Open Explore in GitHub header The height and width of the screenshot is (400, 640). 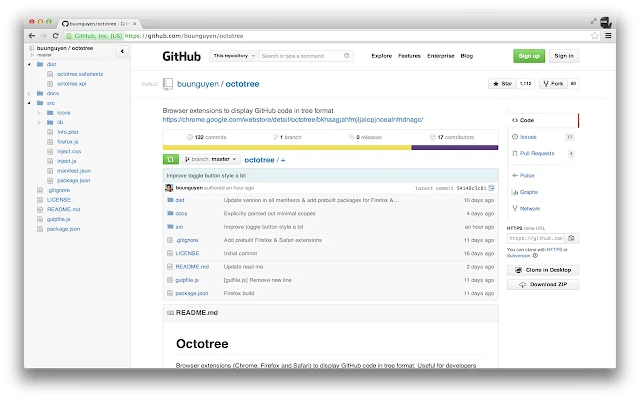click(x=382, y=56)
